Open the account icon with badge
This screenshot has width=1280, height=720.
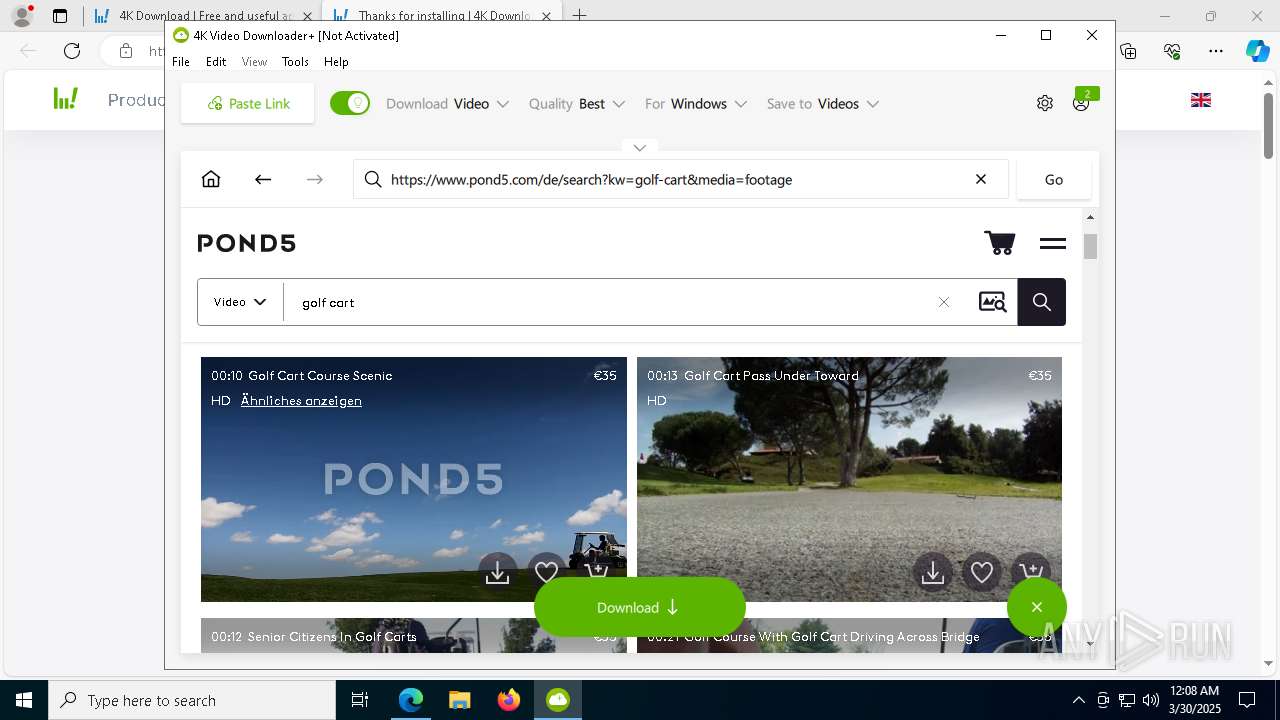(1081, 103)
